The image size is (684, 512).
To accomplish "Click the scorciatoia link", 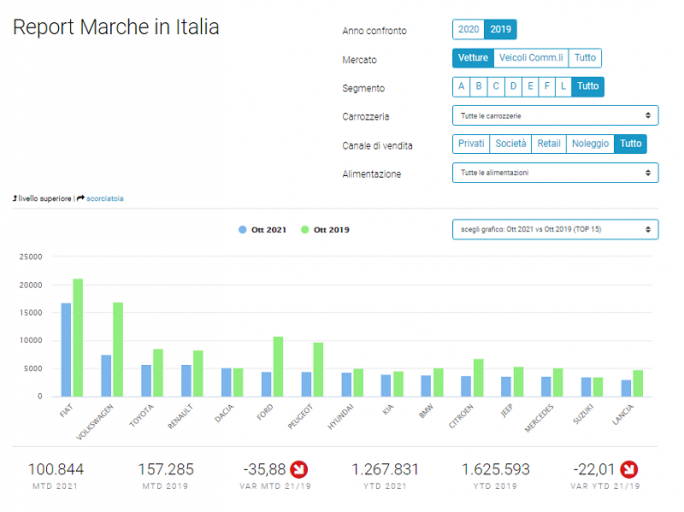I will 105,199.
